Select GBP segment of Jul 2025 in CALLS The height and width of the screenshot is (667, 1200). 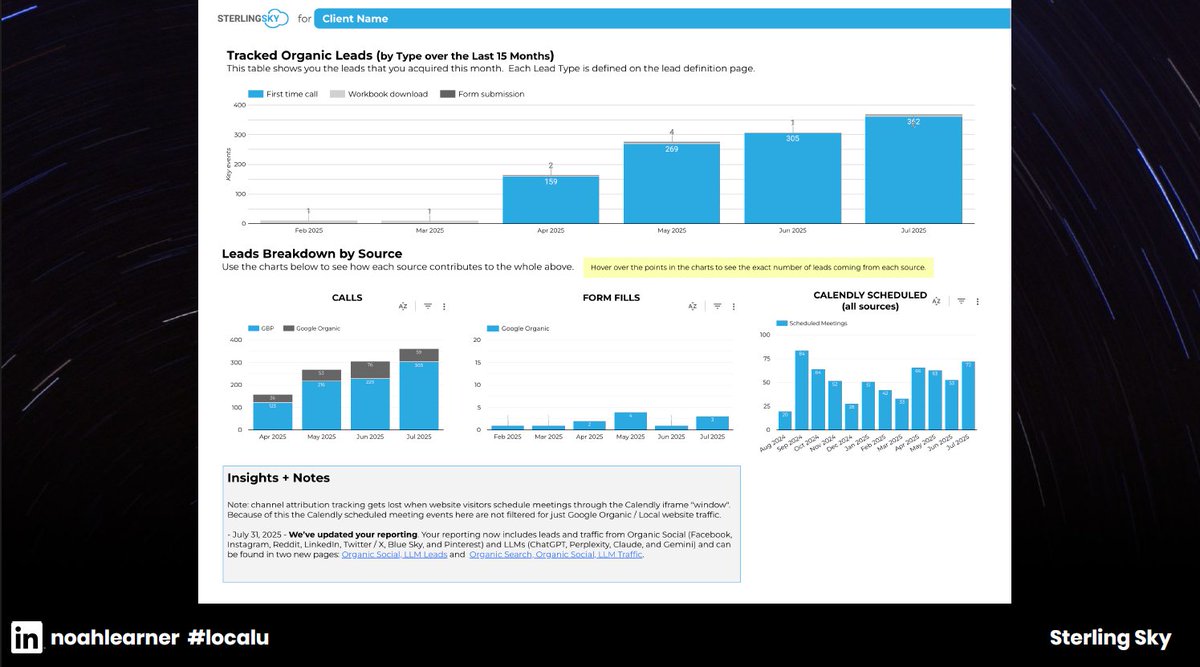pos(418,395)
